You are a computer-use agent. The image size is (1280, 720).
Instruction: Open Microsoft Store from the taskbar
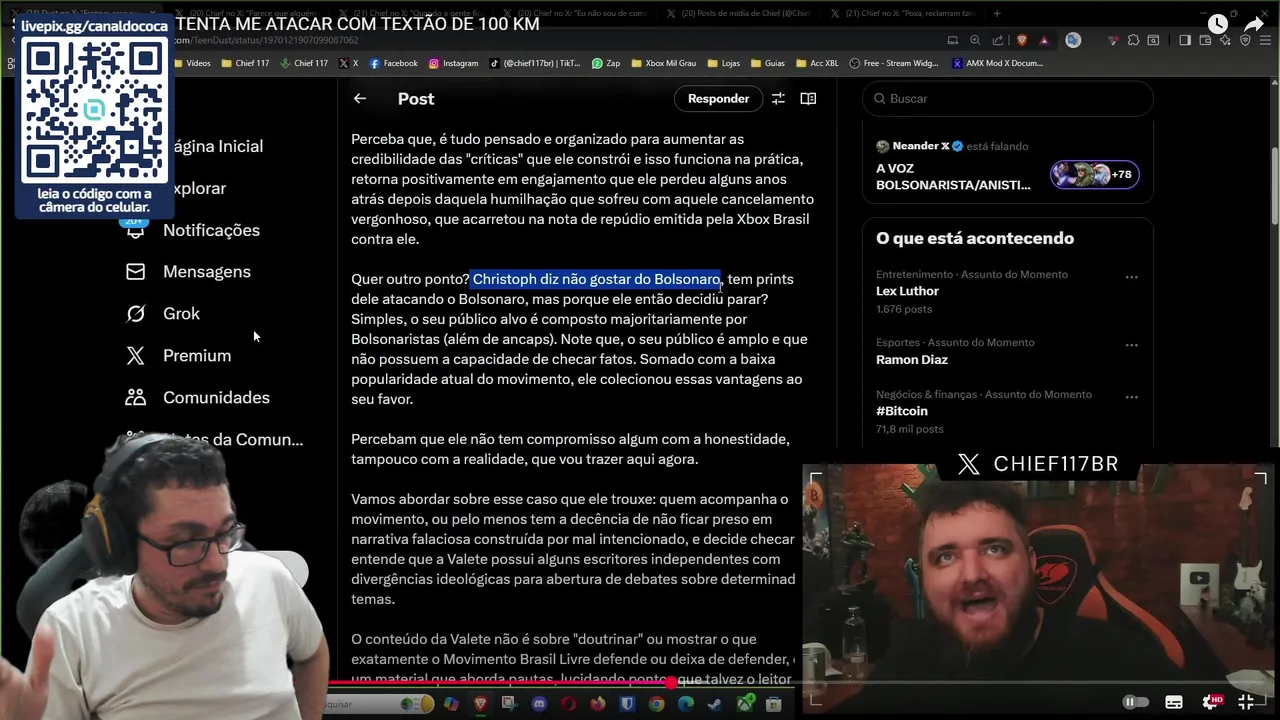click(x=773, y=704)
